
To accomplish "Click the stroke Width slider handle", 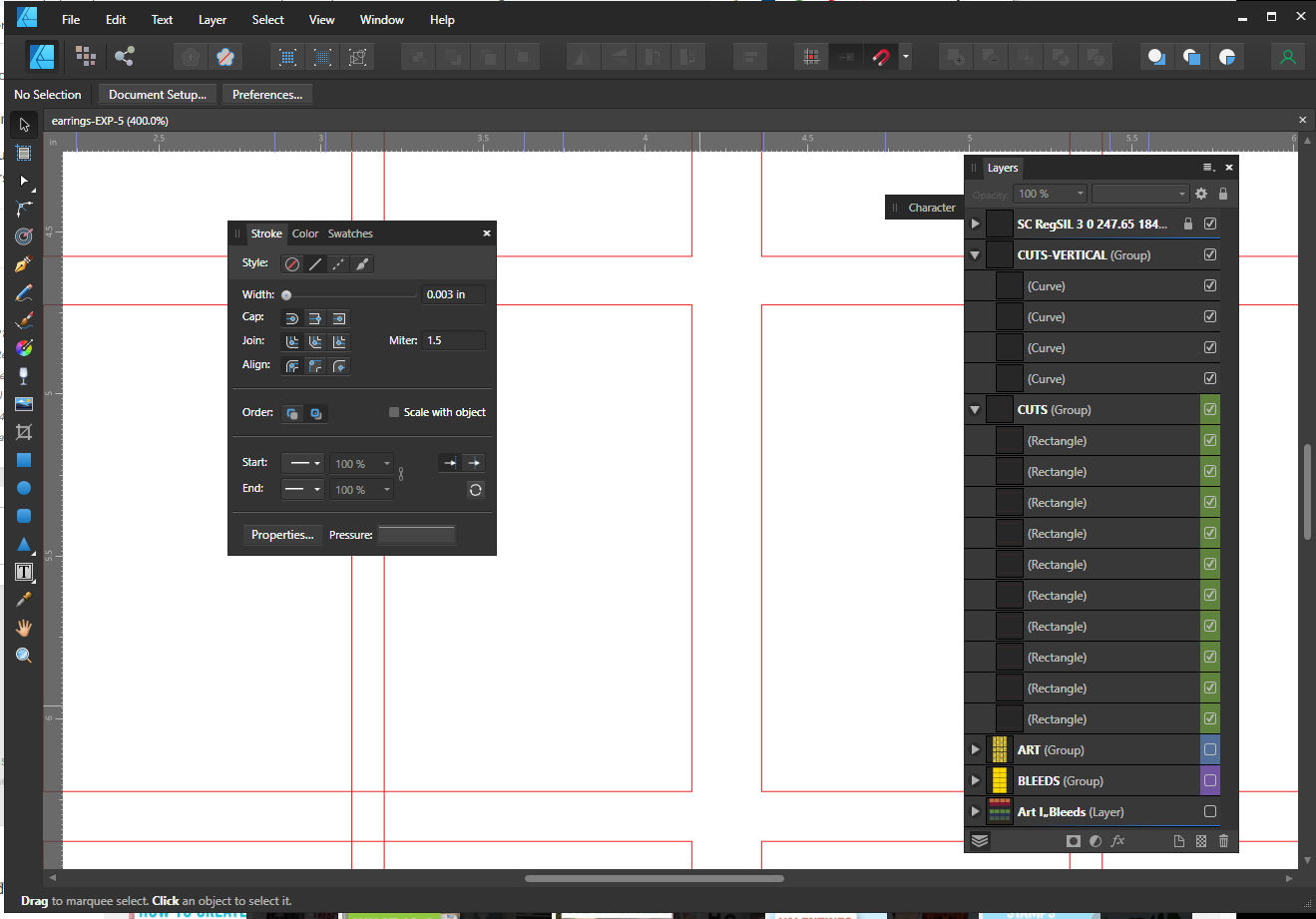I will (x=286, y=295).
